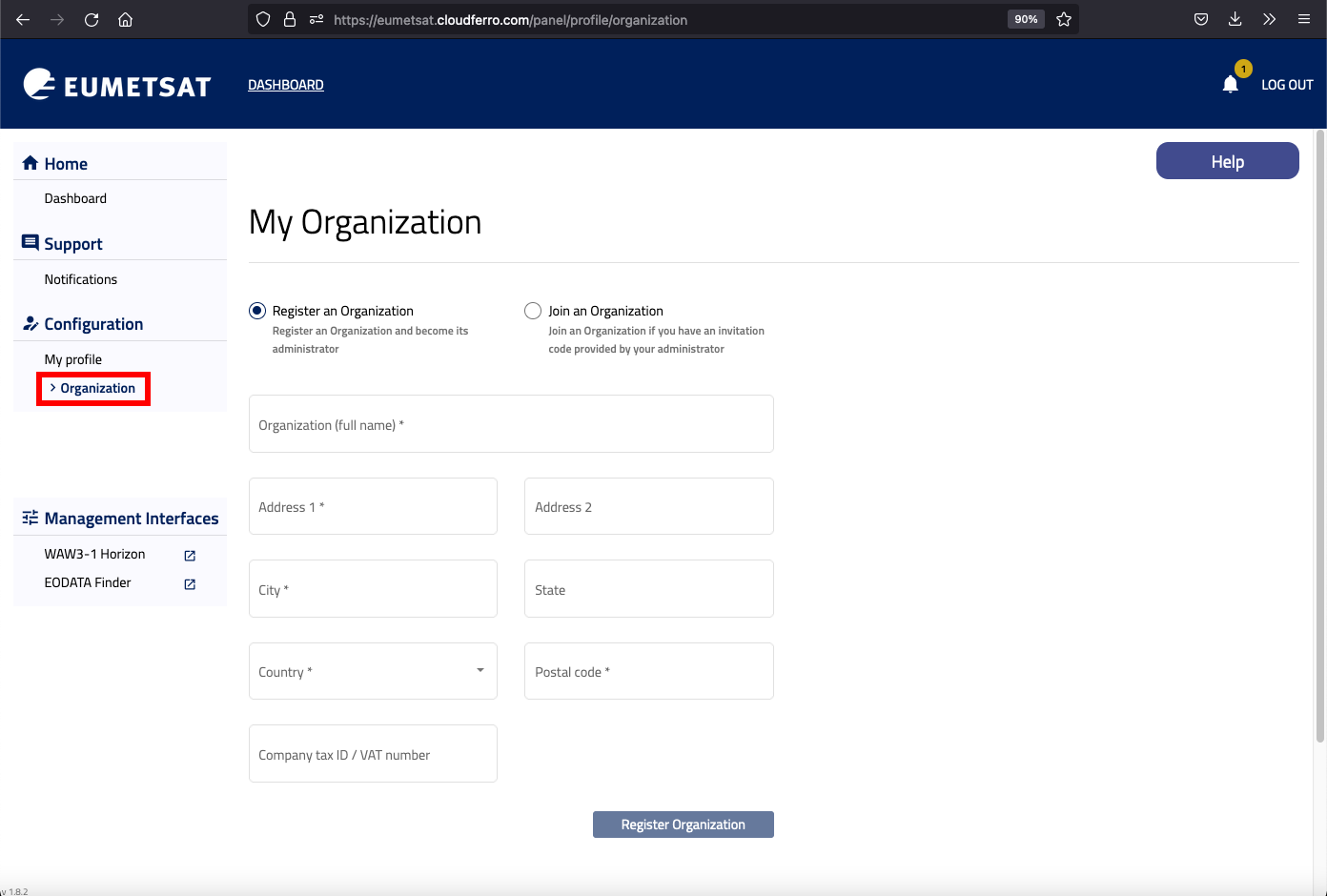Open the WAW3-1 Horizon interface
Screen dimensions: 1327x896
tap(94, 554)
